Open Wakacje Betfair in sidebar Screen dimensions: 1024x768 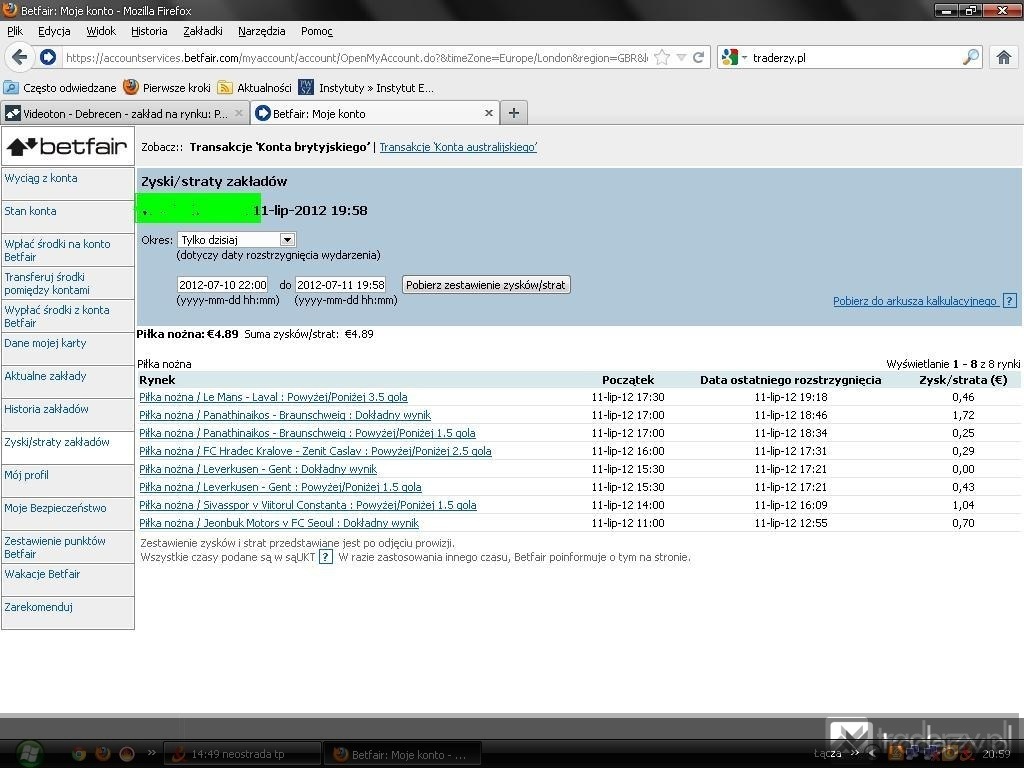point(42,573)
